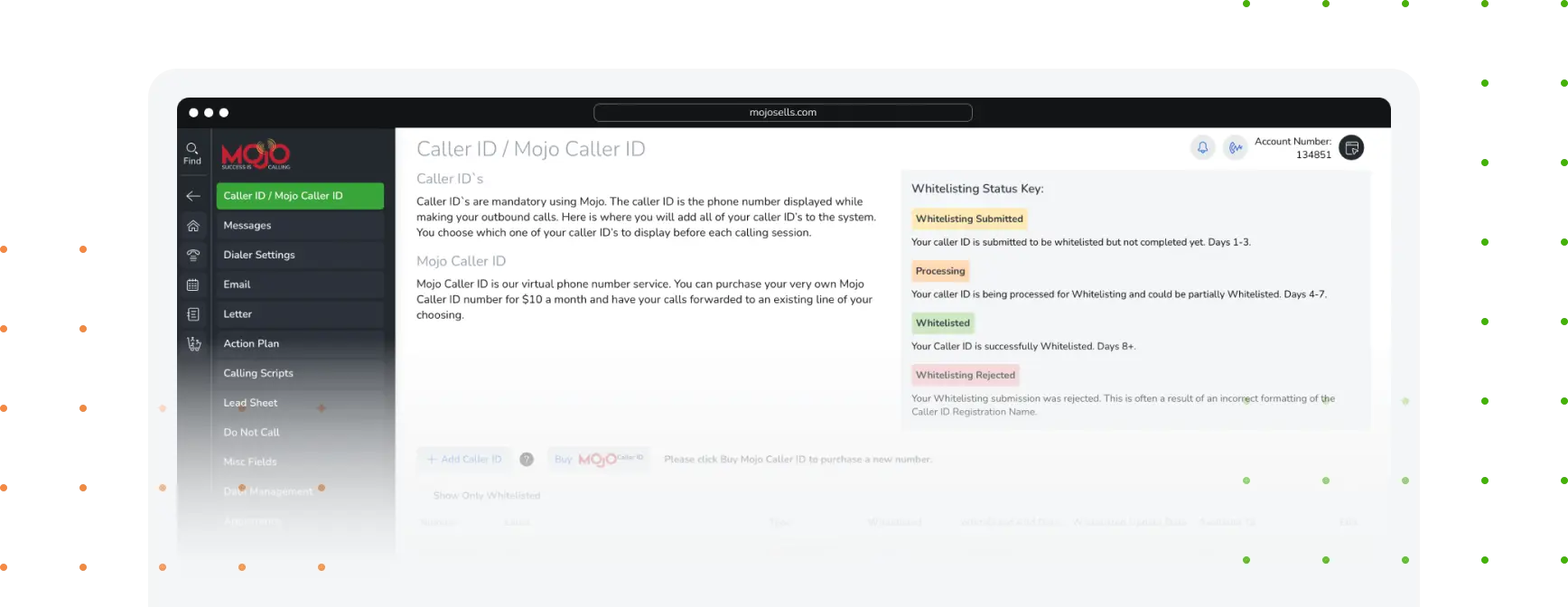Screen dimensions: 1568x607
Task: Click the Mojo Caller ID subheading
Action: pos(461,261)
